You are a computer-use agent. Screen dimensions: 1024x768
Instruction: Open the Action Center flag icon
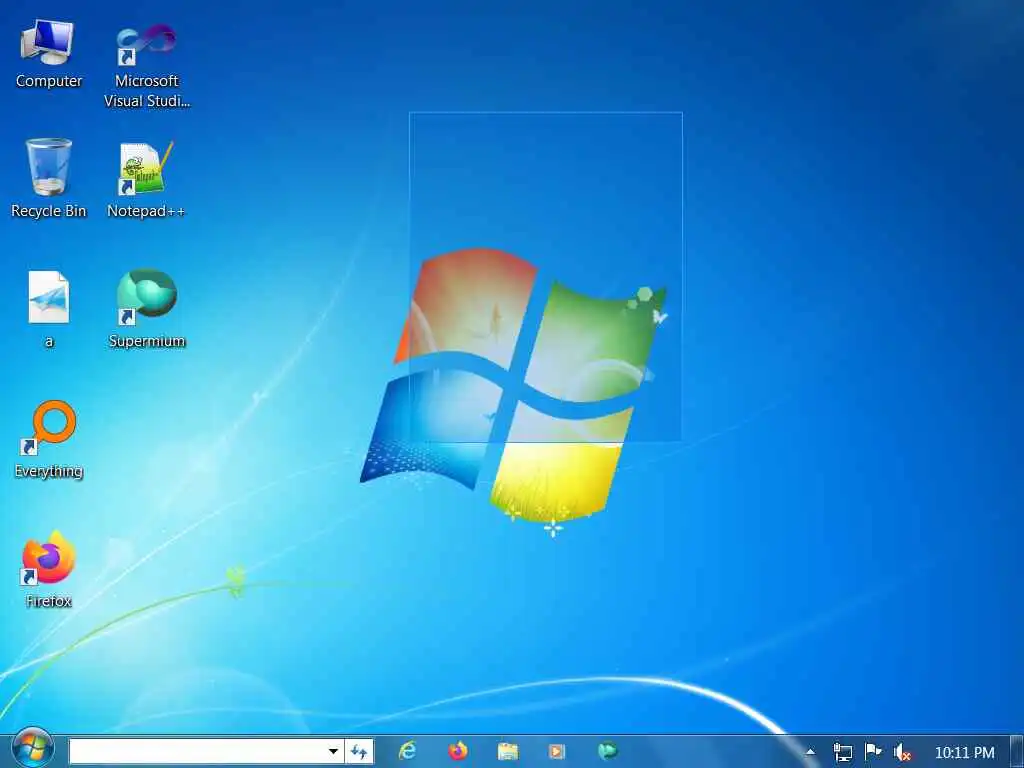click(872, 752)
